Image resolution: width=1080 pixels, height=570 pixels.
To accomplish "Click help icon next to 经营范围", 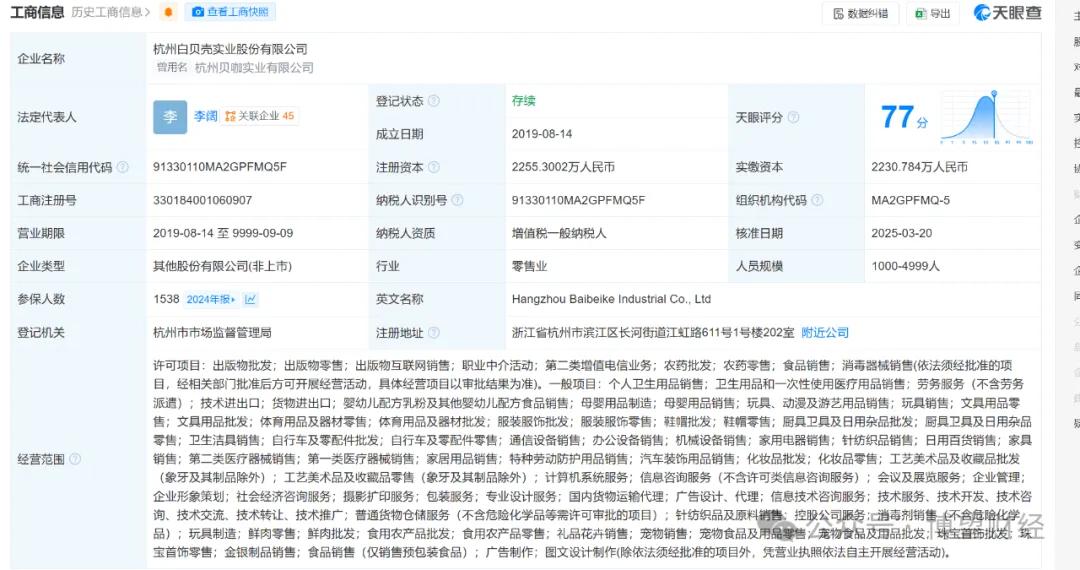I will pyautogui.click(x=75, y=458).
